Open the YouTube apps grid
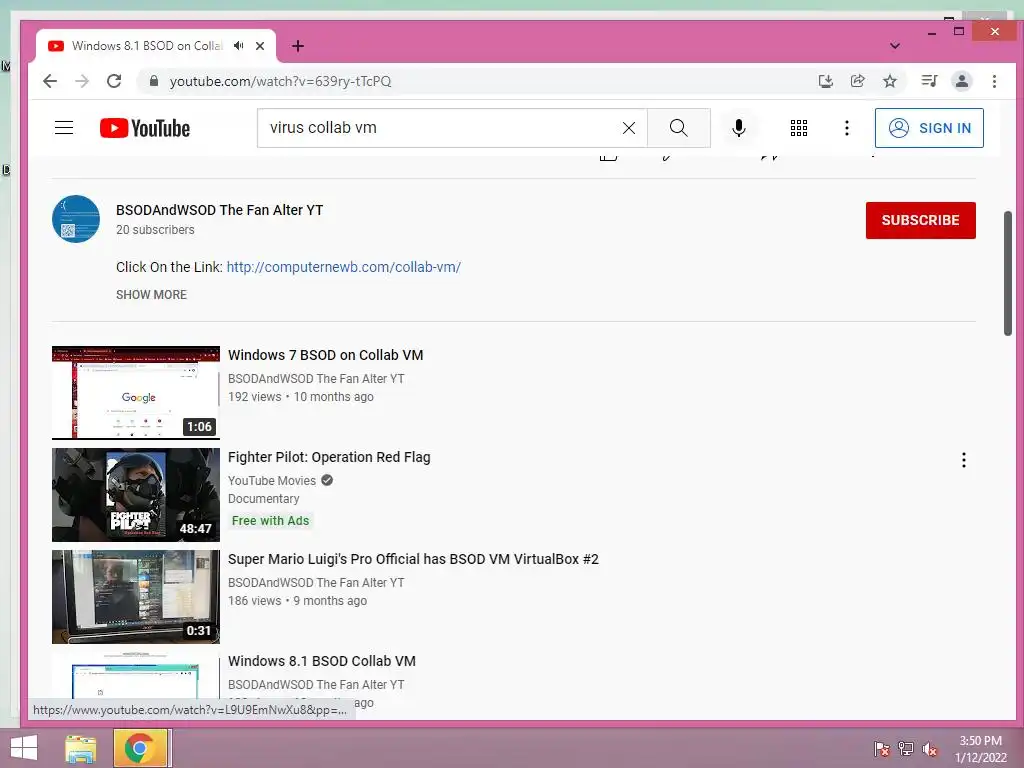The height and width of the screenshot is (768, 1024). 799,128
